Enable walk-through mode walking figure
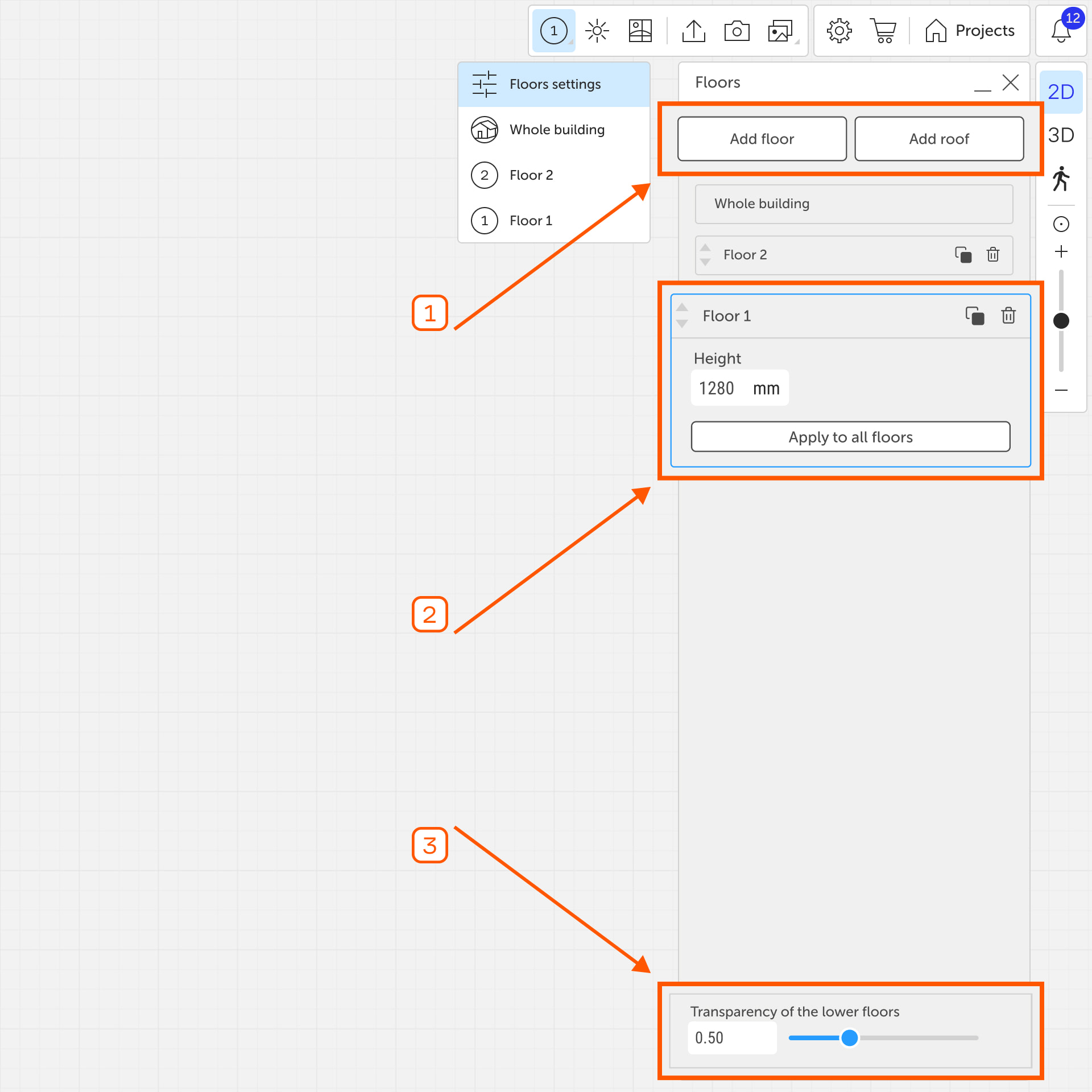 1061,179
